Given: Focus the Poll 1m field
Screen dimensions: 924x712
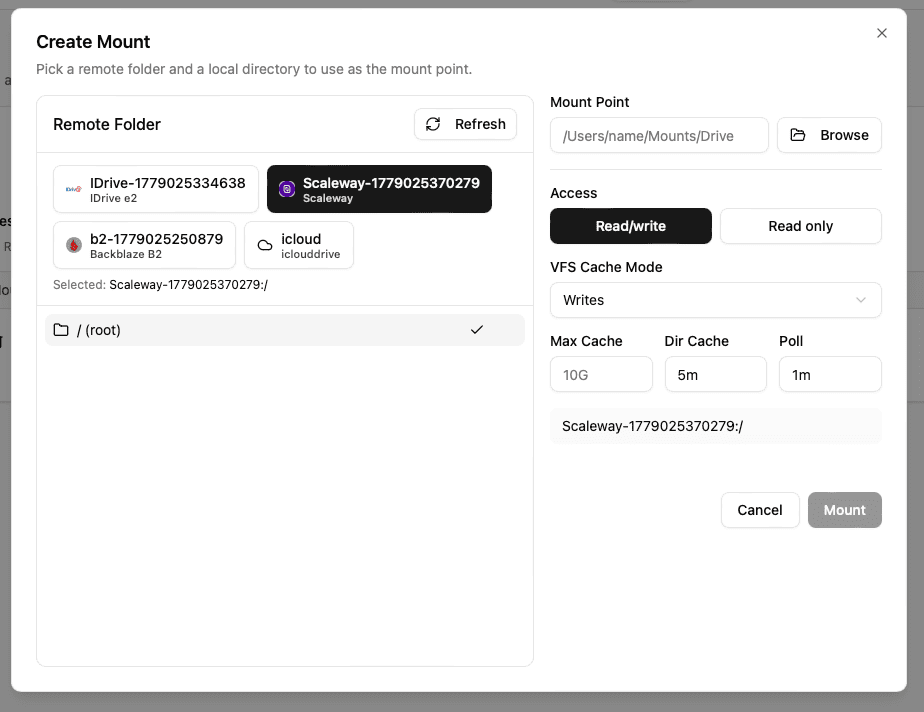Looking at the screenshot, I should pos(830,374).
